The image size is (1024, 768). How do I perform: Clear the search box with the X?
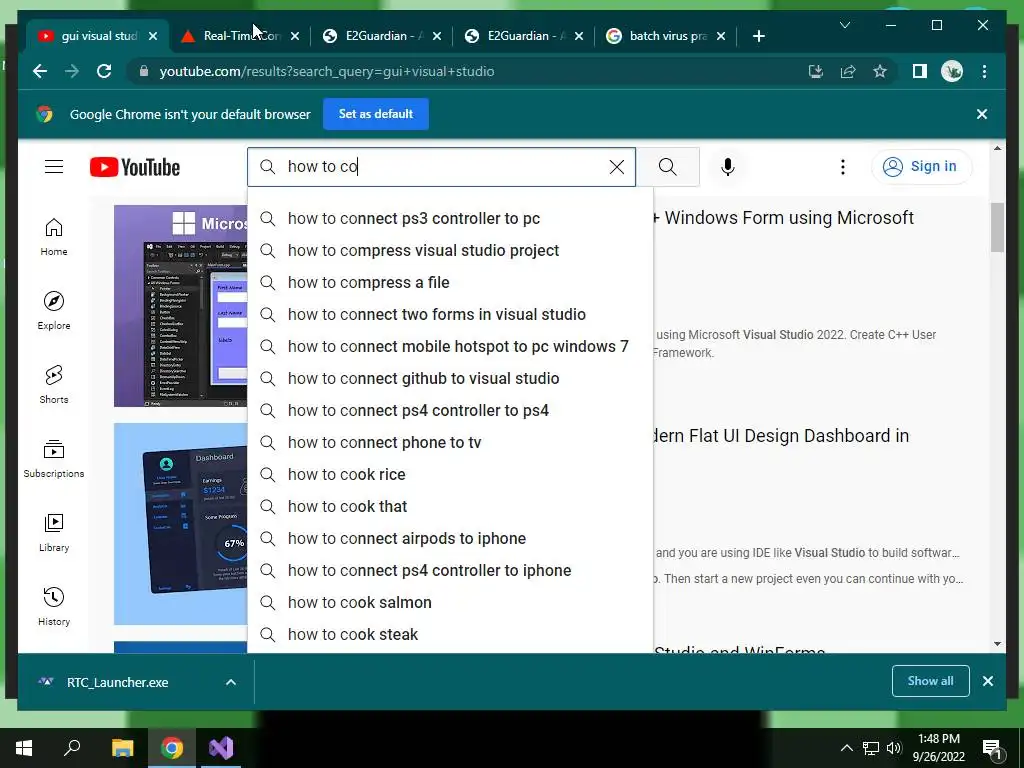[616, 167]
